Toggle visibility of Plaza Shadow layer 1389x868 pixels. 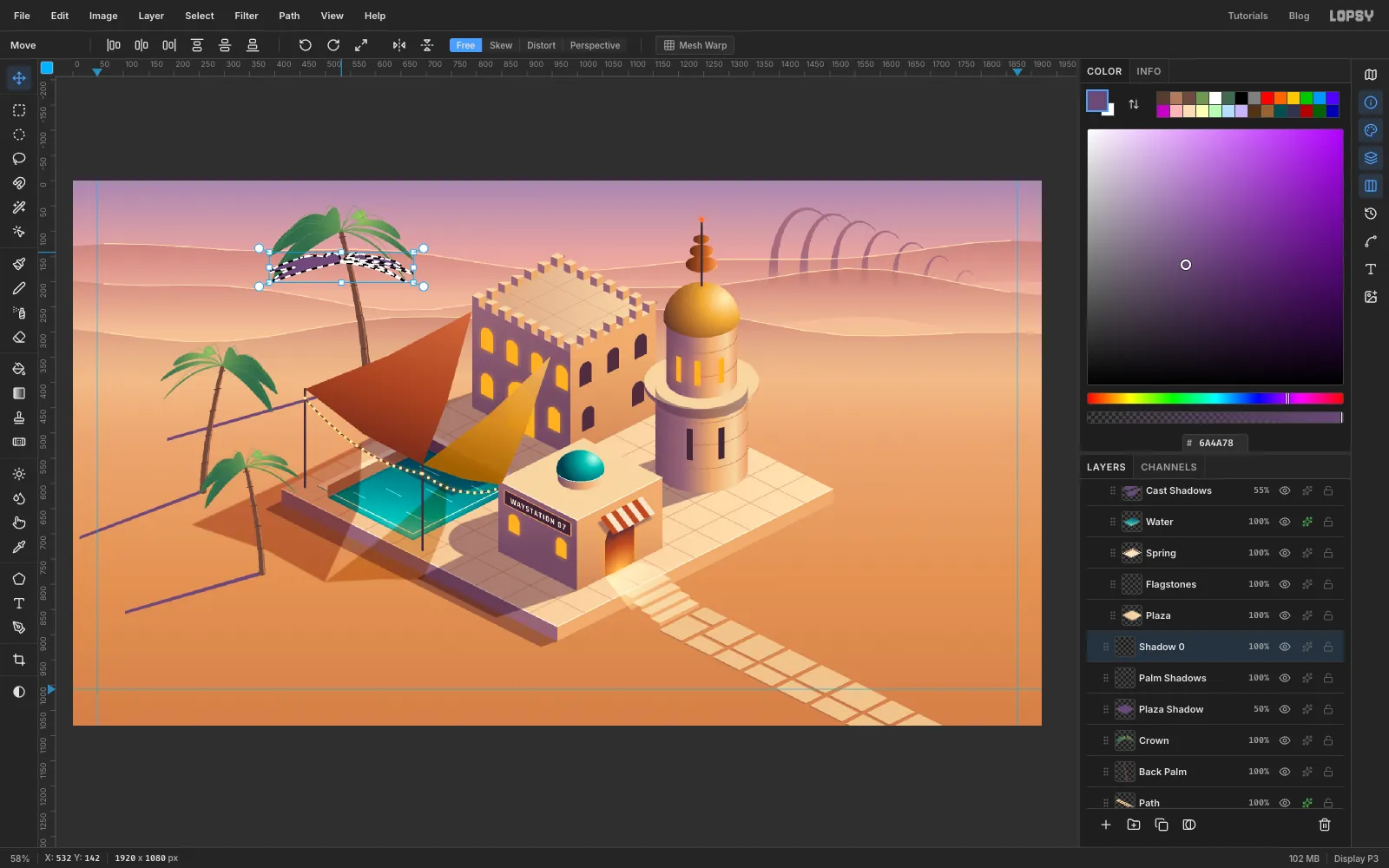click(1285, 709)
